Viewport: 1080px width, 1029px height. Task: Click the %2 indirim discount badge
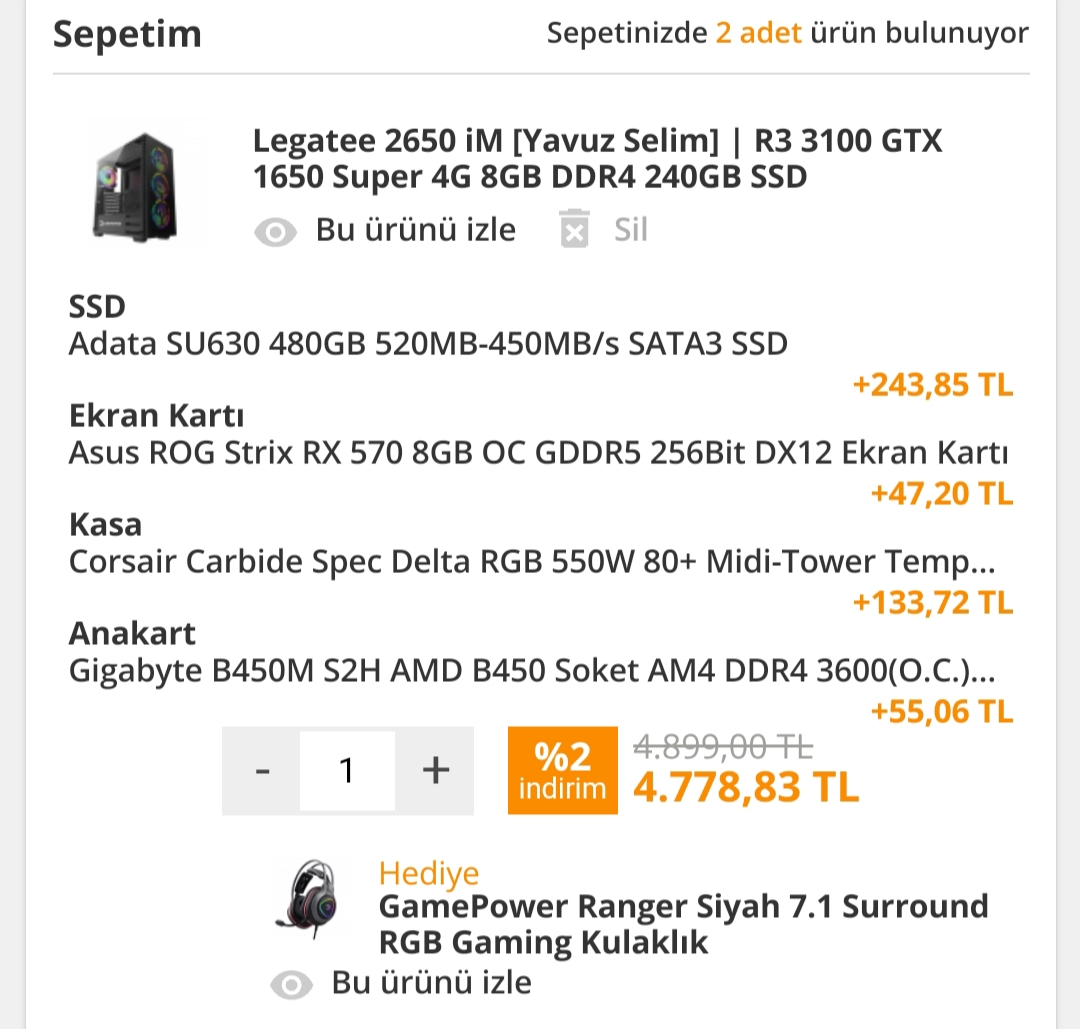point(562,770)
